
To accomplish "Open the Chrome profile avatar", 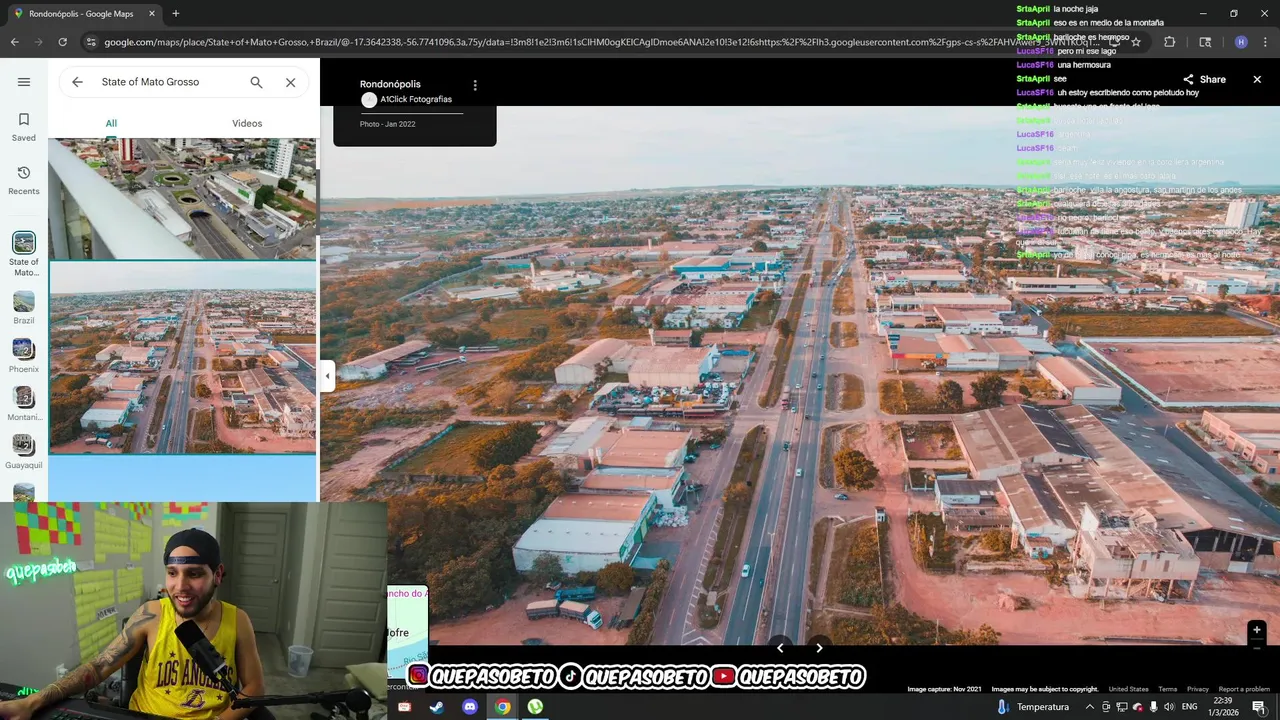I will (1241, 42).
